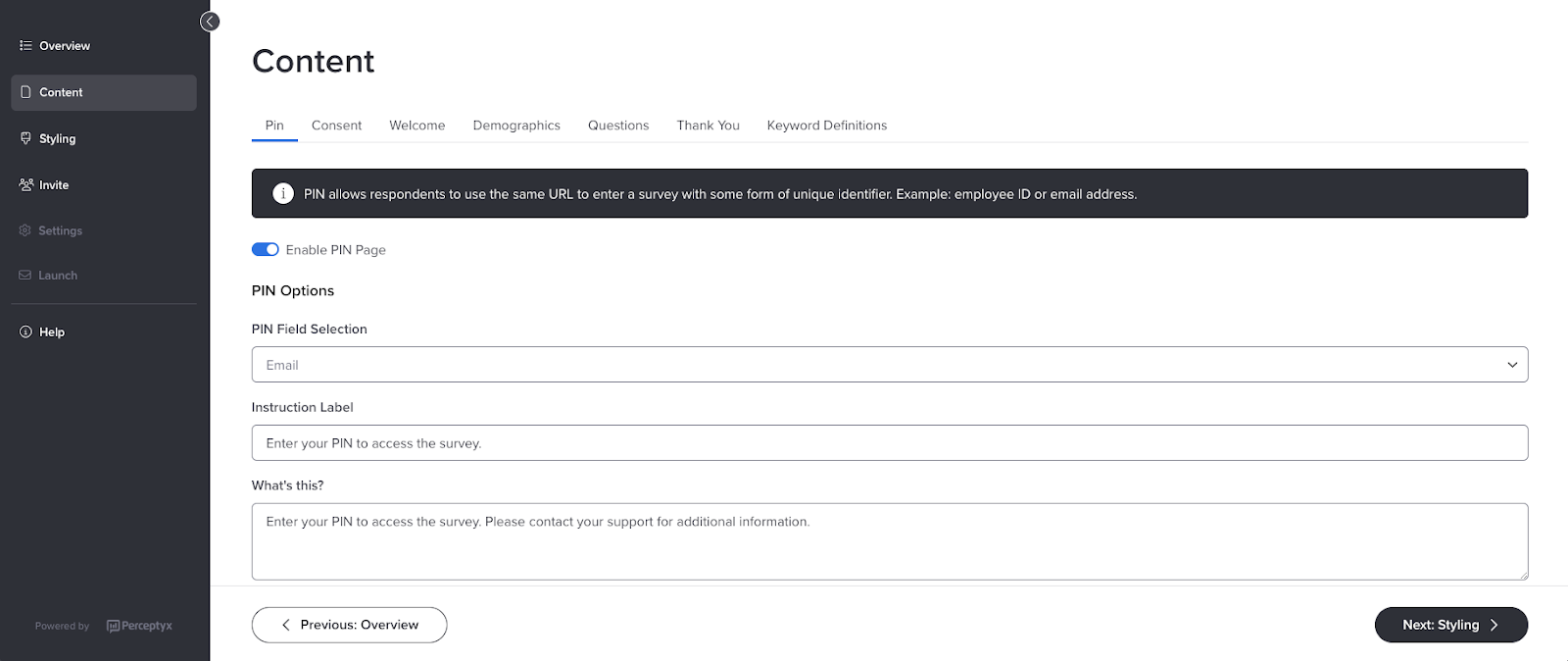The height and width of the screenshot is (661, 1568).
Task: Click into the Instruction Label field
Action: (889, 442)
